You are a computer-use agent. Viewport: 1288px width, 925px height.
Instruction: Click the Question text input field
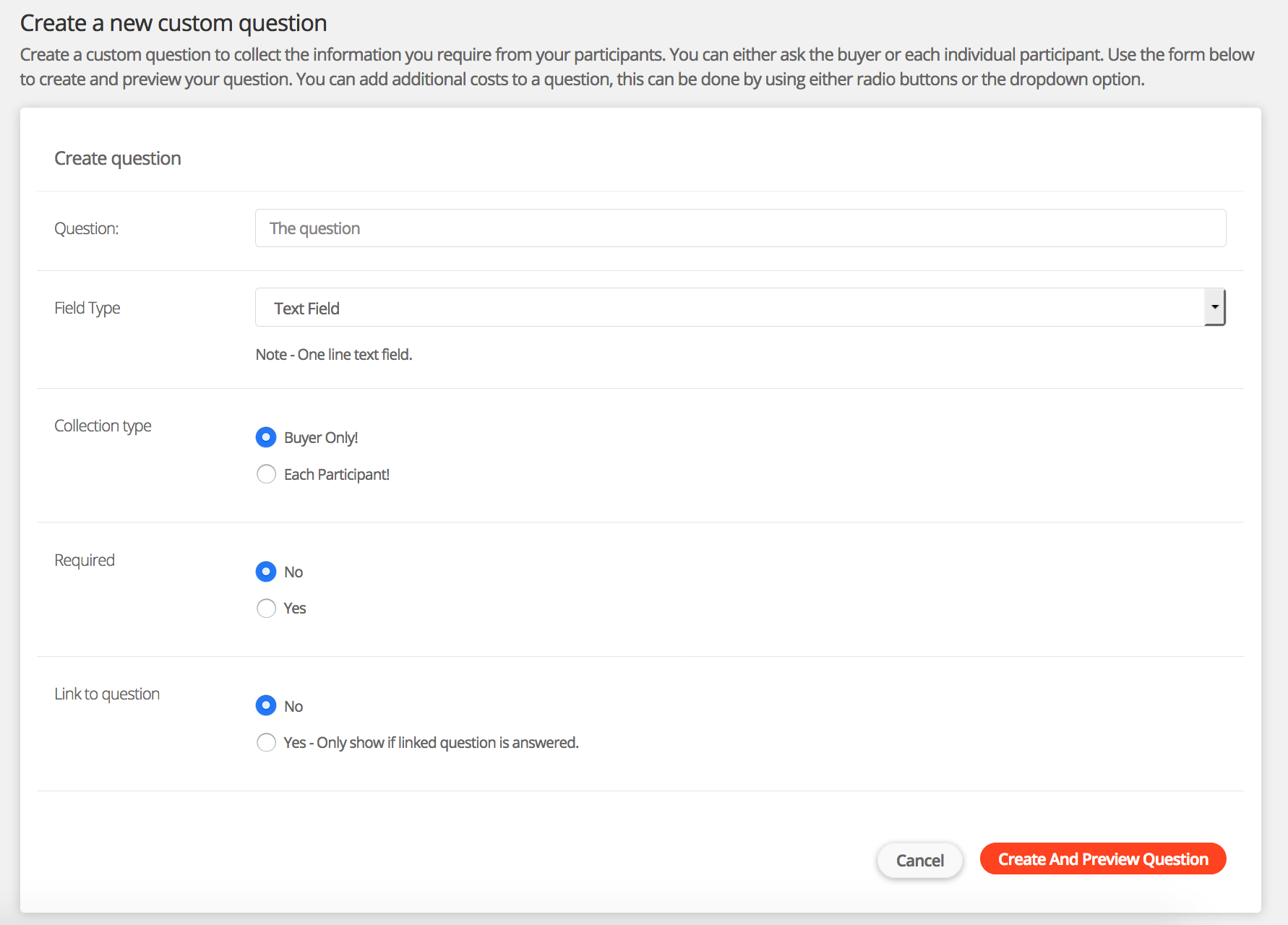tap(740, 228)
